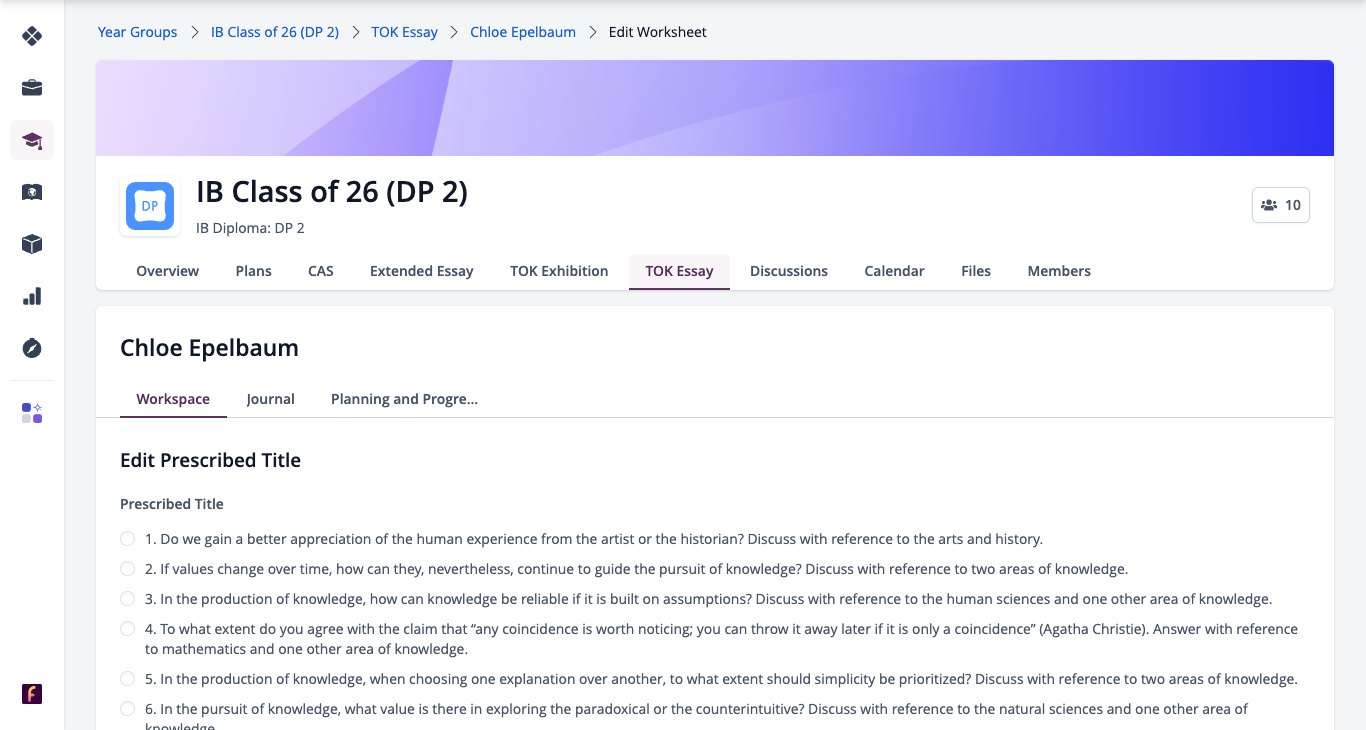Open Chloe Epelbaum breadcrumb link

coord(523,32)
